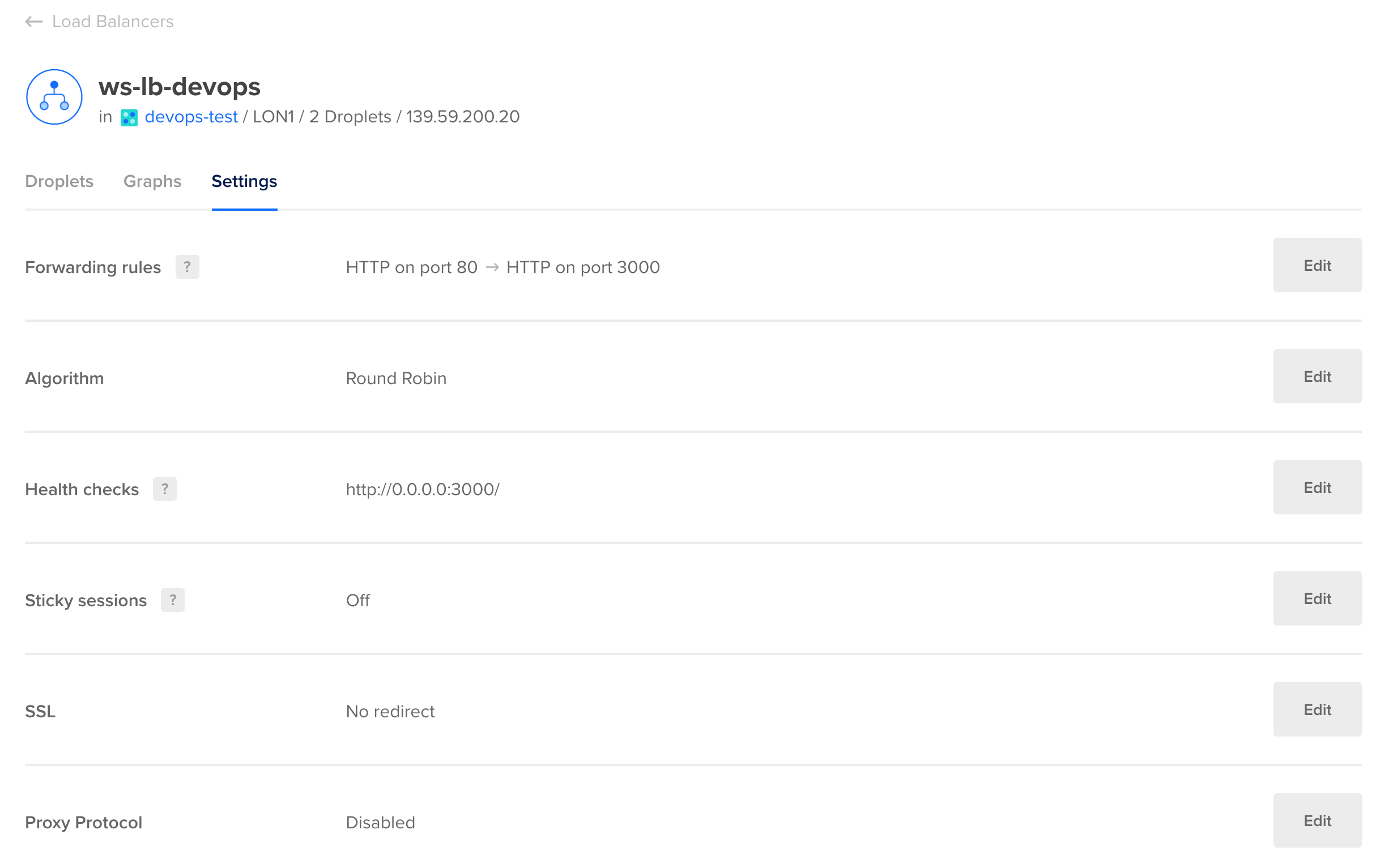Click the Load Balancers breadcrumb text

(113, 21)
